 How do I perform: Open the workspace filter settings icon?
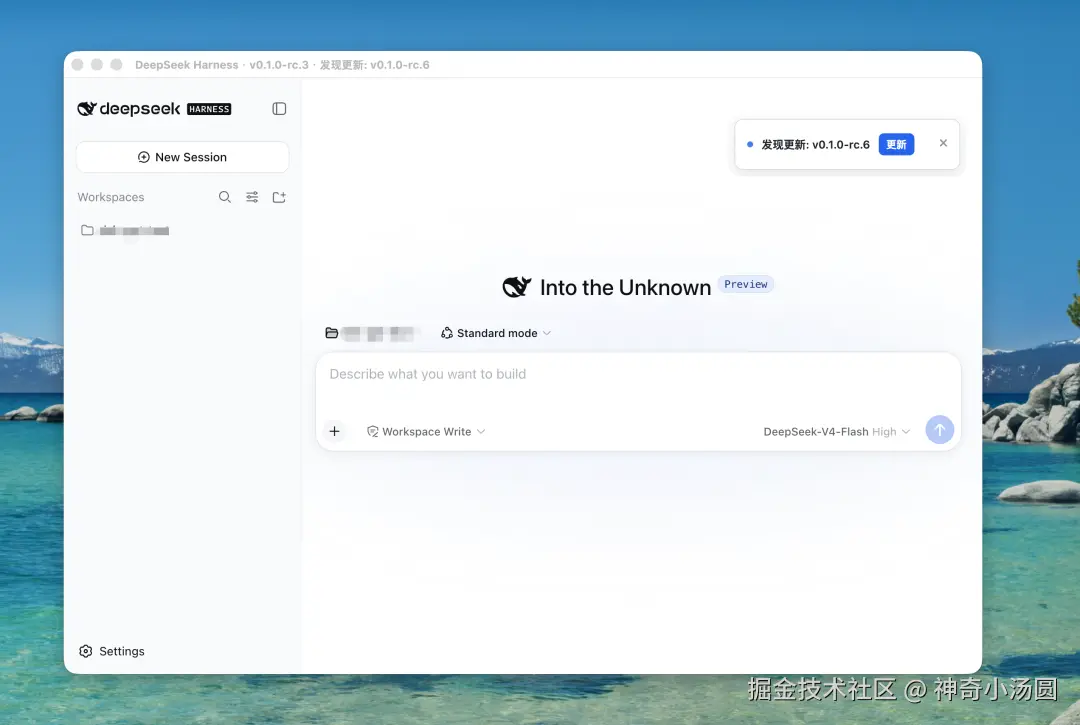tap(252, 197)
